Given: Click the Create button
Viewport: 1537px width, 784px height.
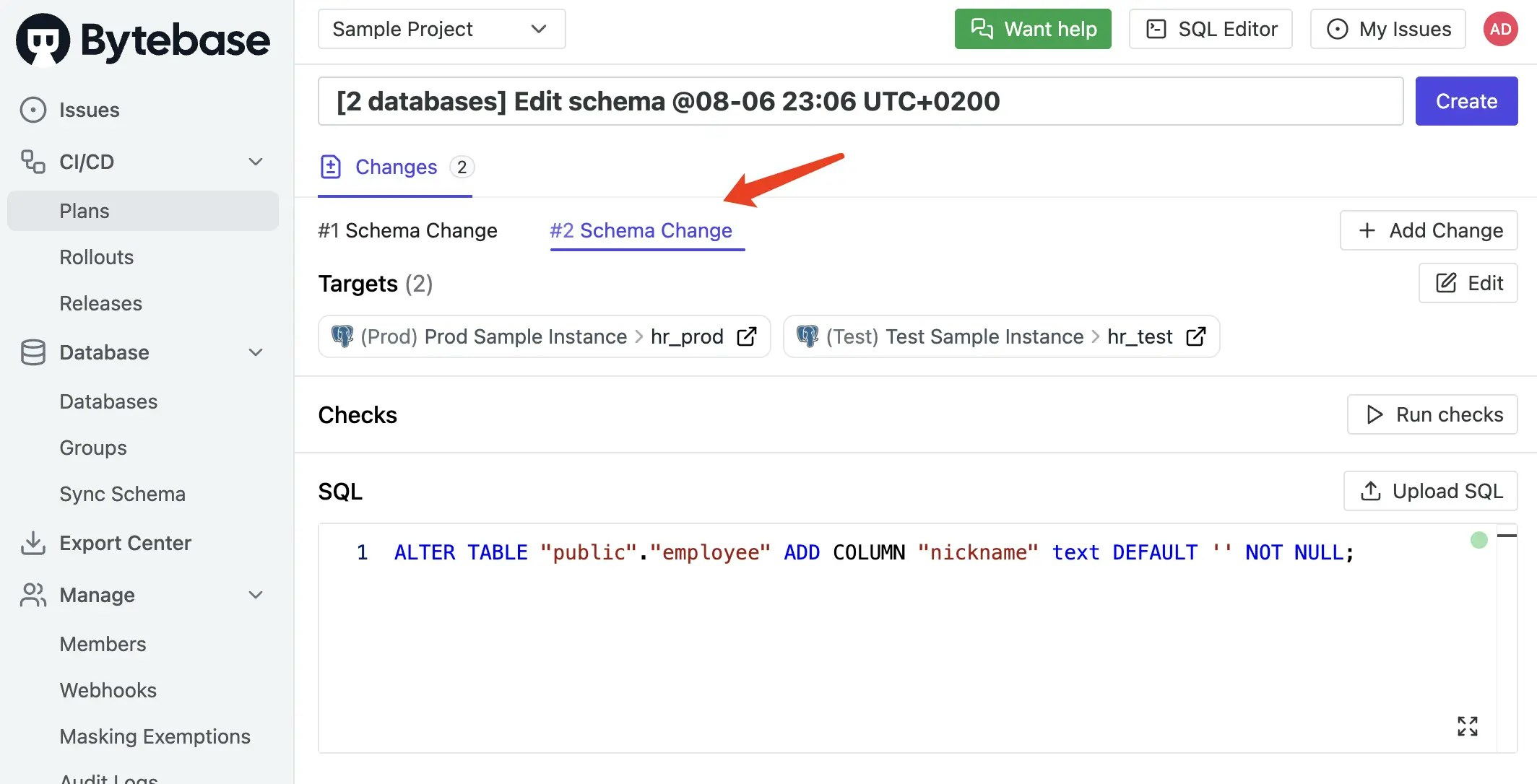Looking at the screenshot, I should pos(1466,101).
